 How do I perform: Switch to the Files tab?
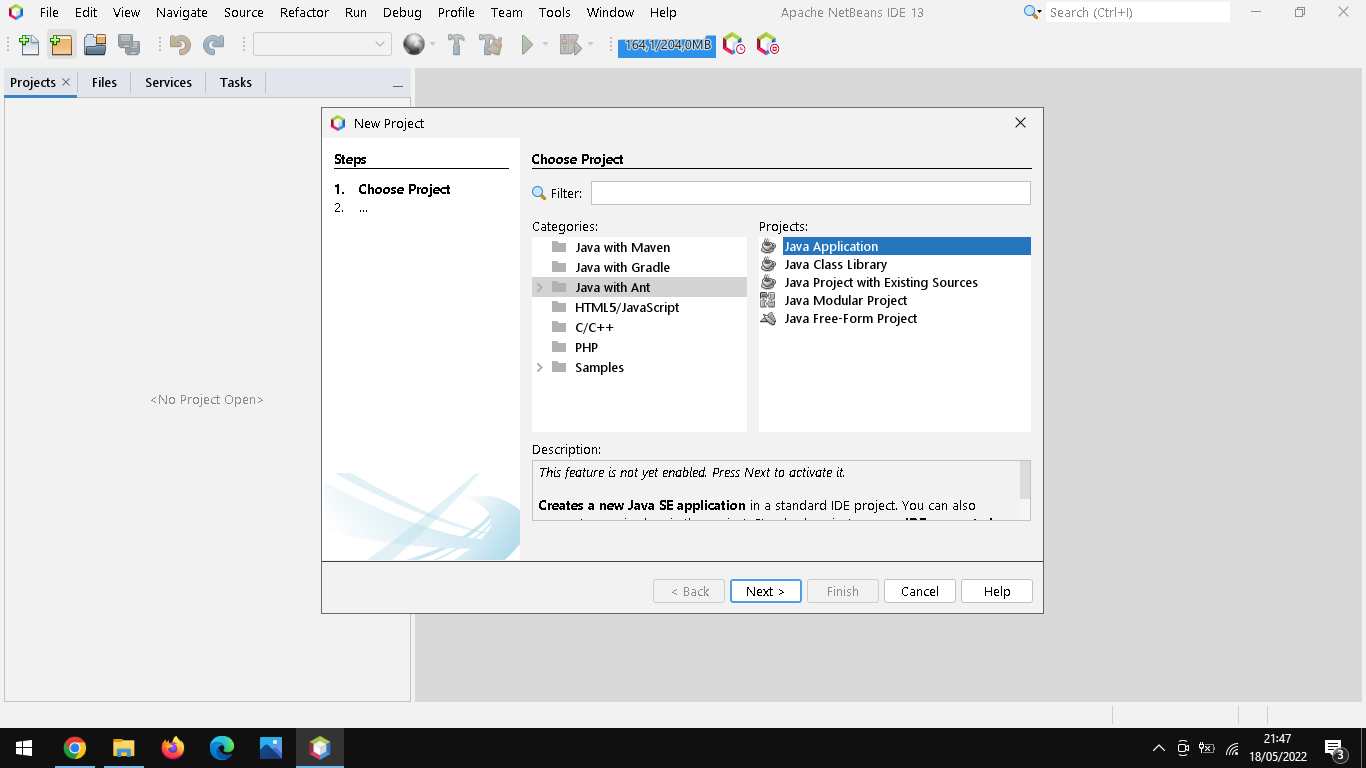[104, 83]
